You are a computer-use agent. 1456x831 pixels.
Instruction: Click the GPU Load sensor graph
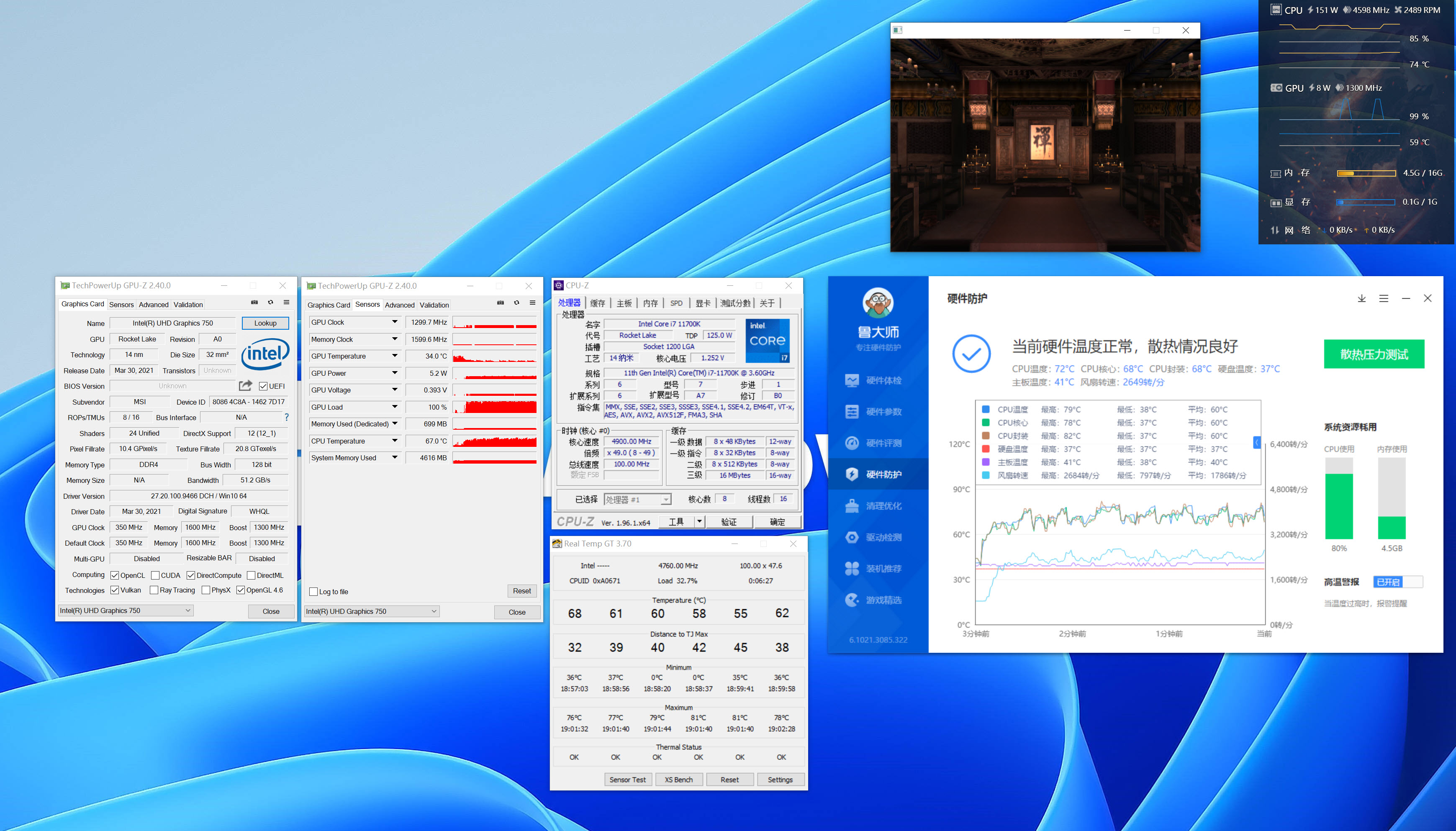click(x=494, y=407)
